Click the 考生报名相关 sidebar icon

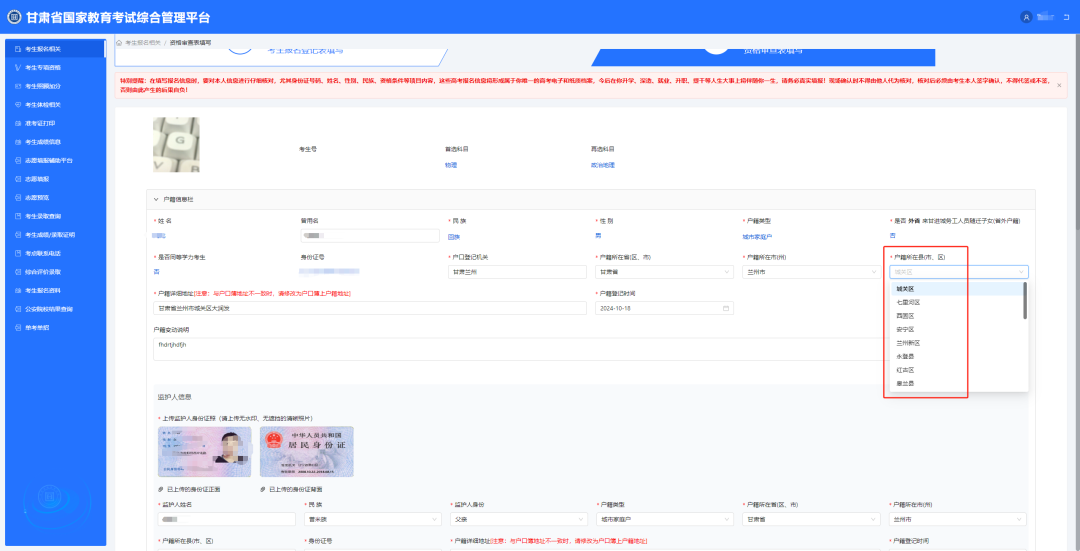14,49
